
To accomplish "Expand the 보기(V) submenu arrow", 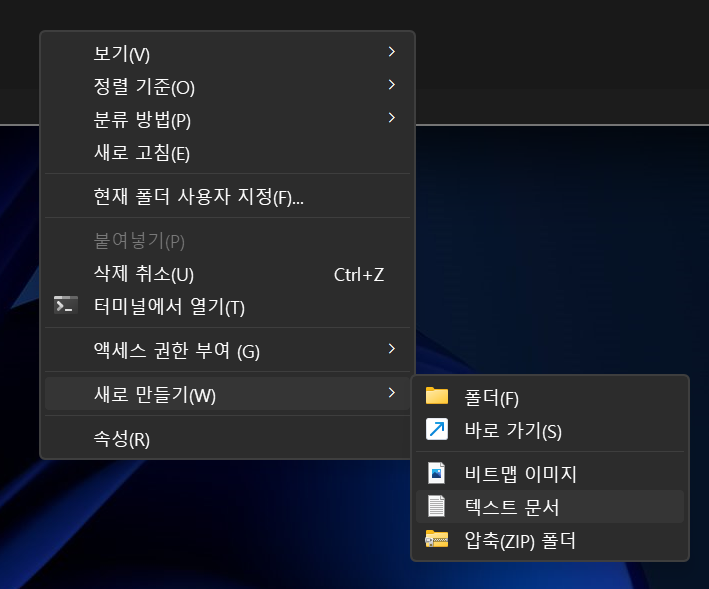I will (x=392, y=52).
